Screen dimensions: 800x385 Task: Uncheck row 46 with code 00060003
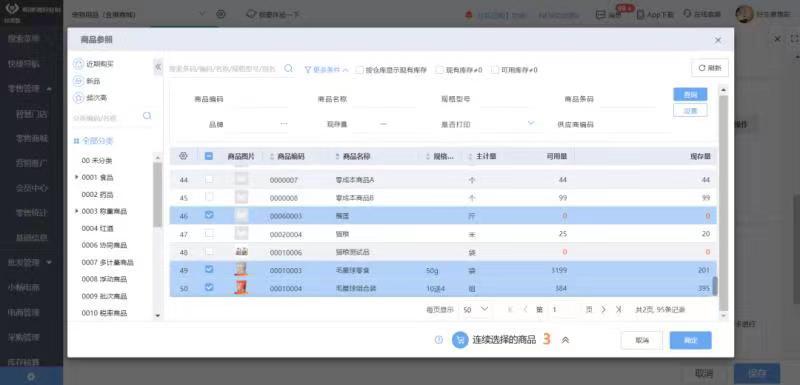[x=209, y=215]
